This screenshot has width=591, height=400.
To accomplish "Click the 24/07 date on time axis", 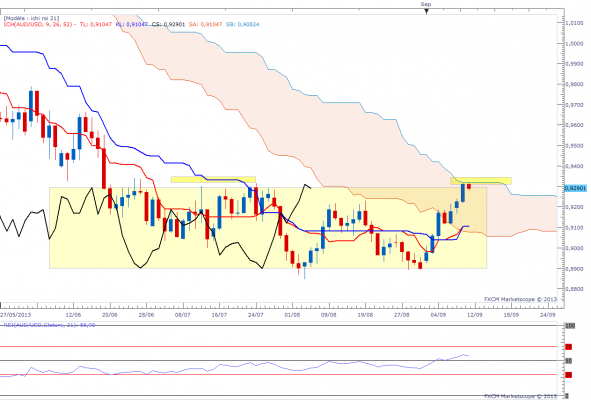I will click(256, 314).
